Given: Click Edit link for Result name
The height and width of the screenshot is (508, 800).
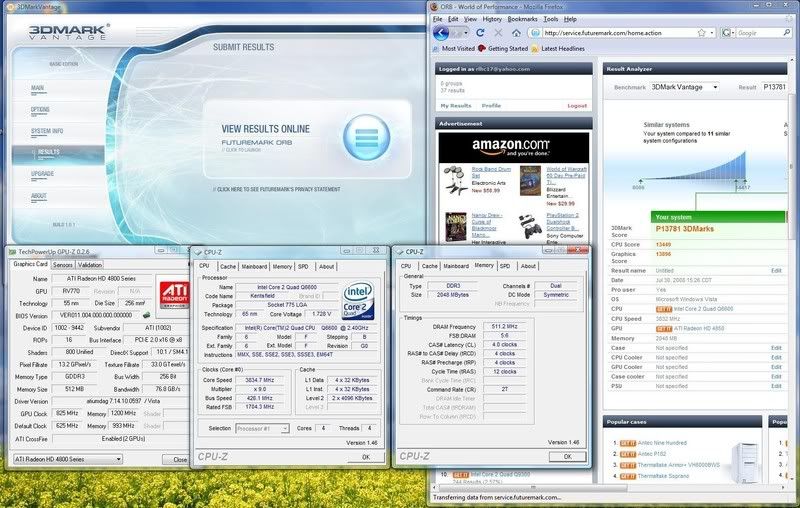Looking at the screenshot, I should click(x=776, y=270).
